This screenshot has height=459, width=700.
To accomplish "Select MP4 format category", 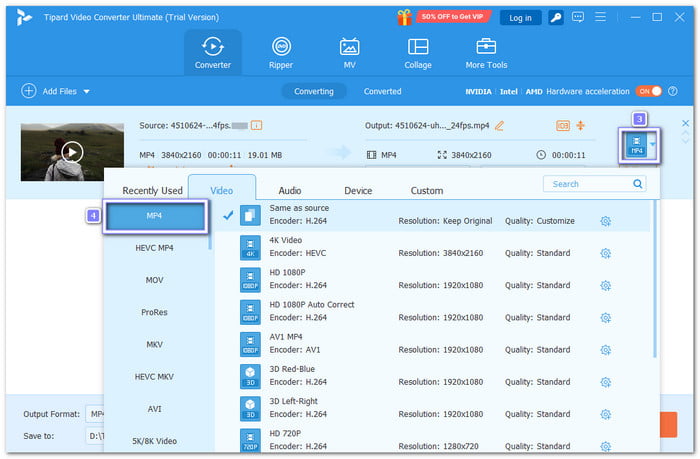I will click(x=154, y=216).
